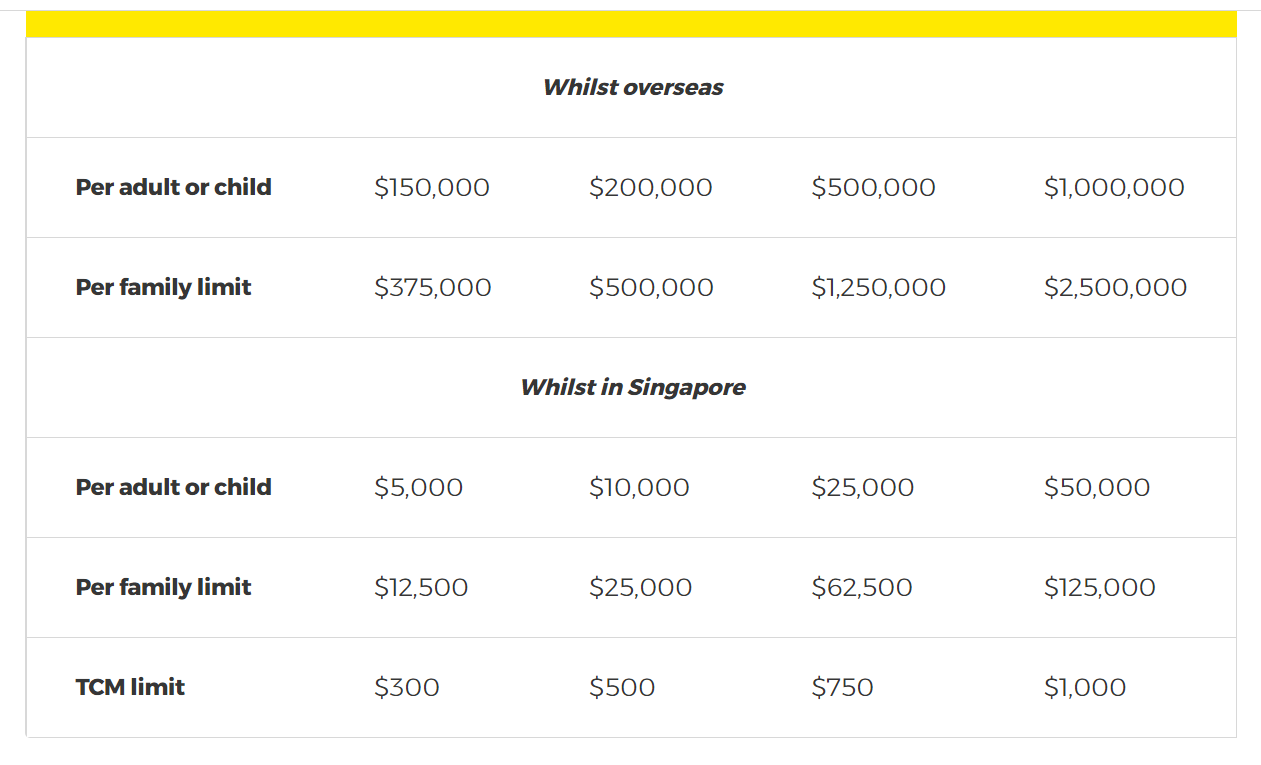Click the $10,000 Singapore amount
The image size is (1261, 765).
click(x=639, y=487)
